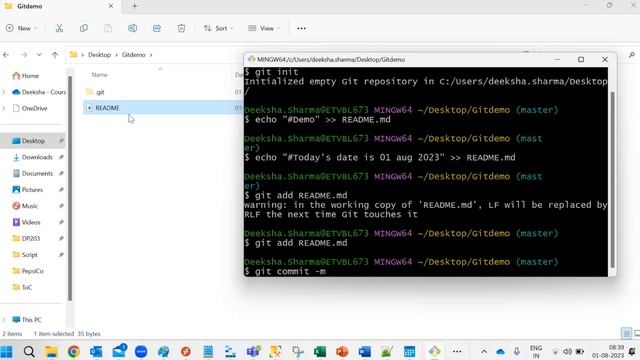The width and height of the screenshot is (640, 360).
Task: Click the search magnifier in File Explorer
Action: pos(632,55)
